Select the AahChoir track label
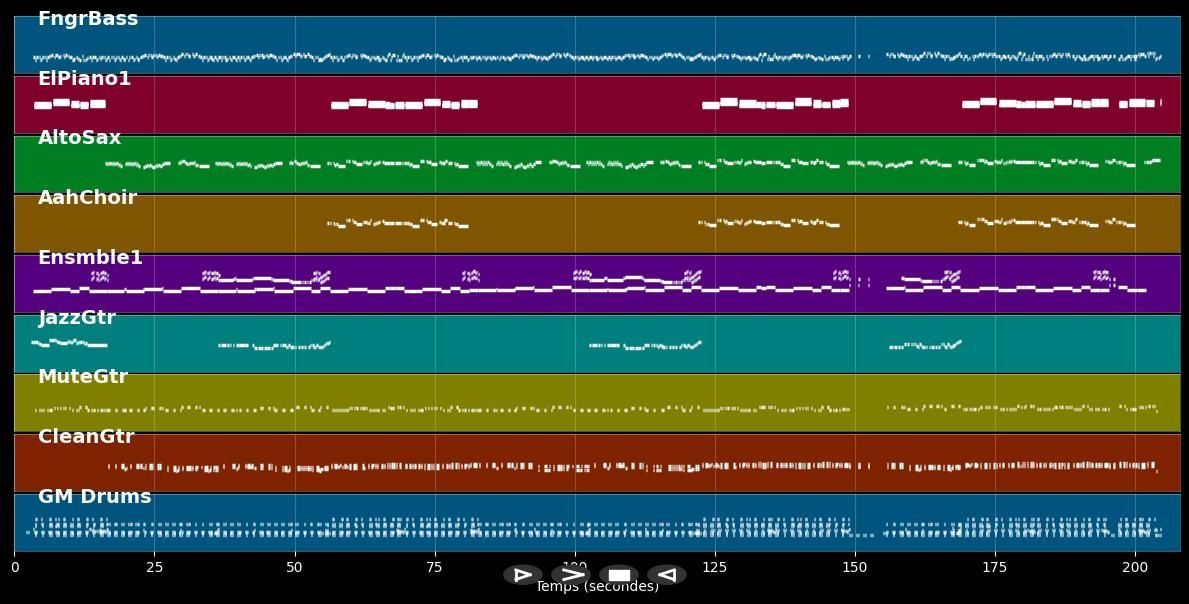The width and height of the screenshot is (1189, 604). (87, 198)
